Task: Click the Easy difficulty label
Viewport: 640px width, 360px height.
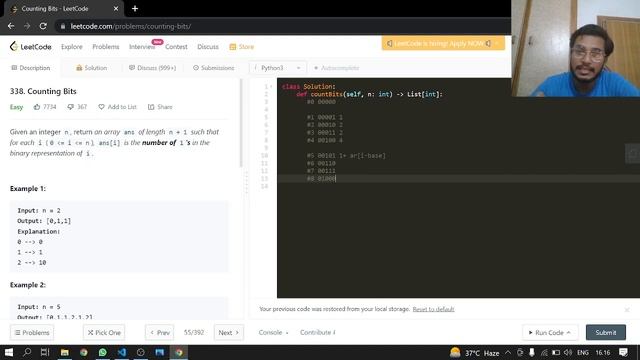Action: [x=16, y=107]
